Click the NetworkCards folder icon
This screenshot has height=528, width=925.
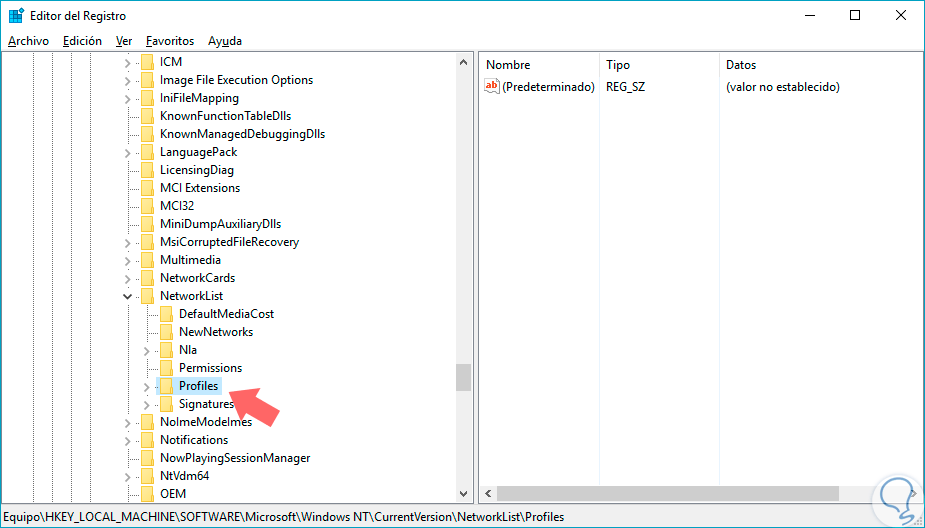[147, 278]
